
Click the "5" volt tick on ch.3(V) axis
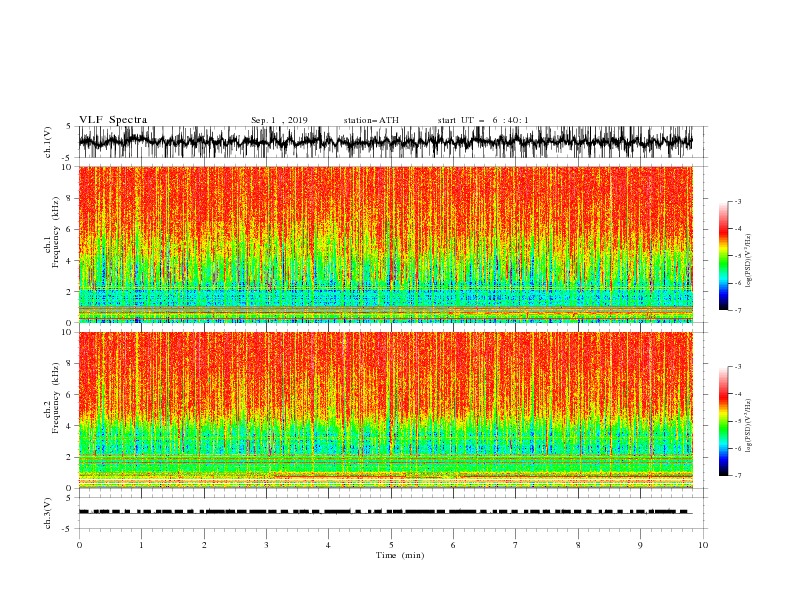click(68, 498)
